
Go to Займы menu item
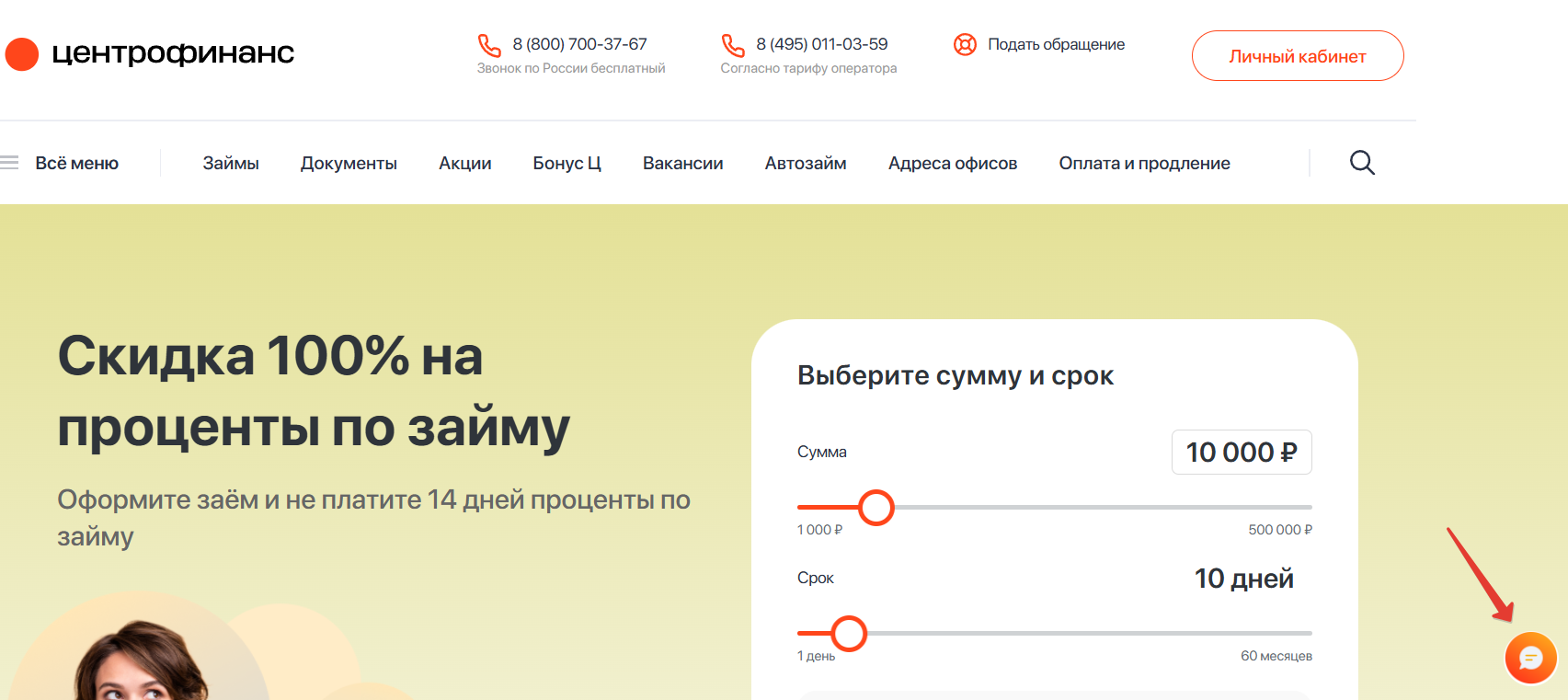(x=231, y=163)
